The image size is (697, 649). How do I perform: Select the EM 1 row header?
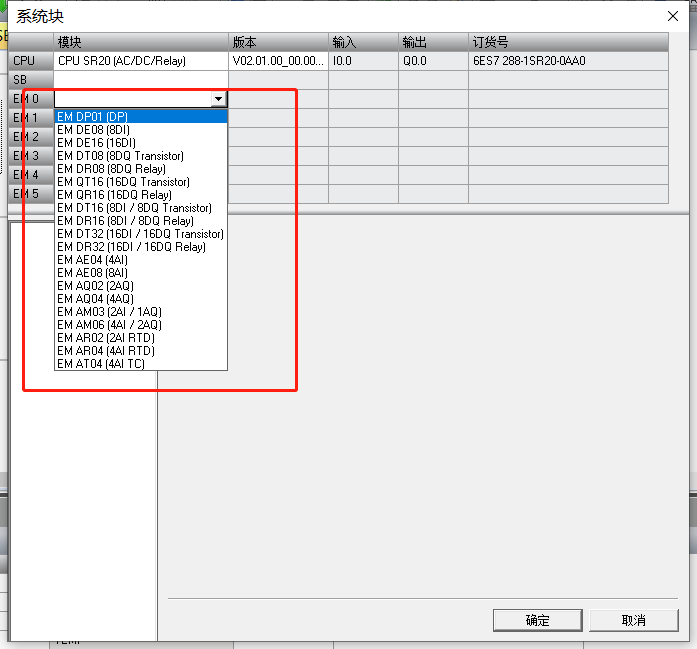tap(31, 118)
